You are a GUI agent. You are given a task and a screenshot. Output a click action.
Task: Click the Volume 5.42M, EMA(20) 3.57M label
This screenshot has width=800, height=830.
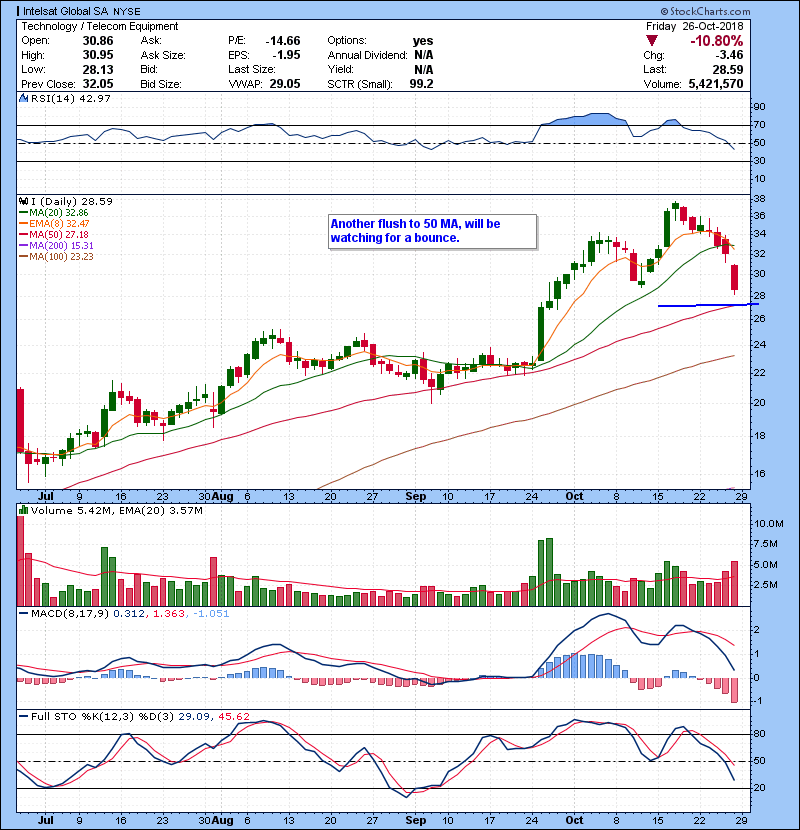[116, 510]
